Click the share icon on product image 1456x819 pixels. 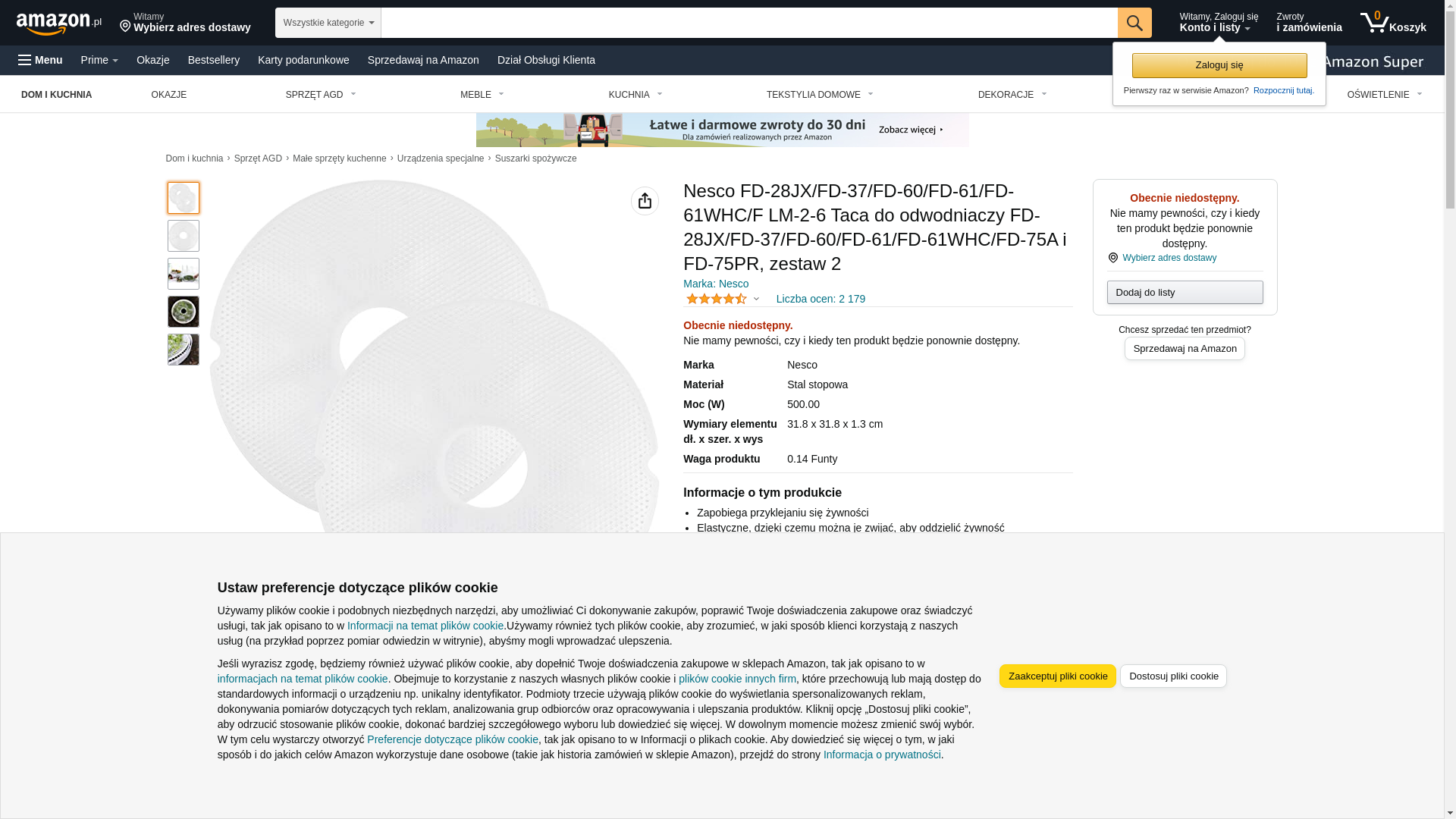[x=645, y=201]
